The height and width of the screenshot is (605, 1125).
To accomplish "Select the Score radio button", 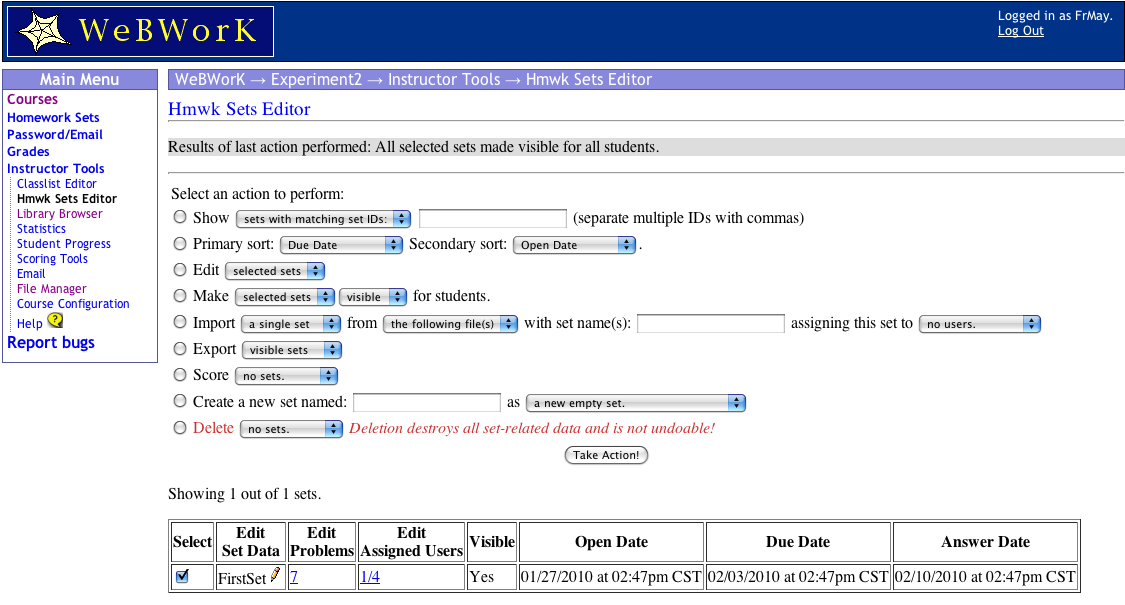I will click(180, 374).
